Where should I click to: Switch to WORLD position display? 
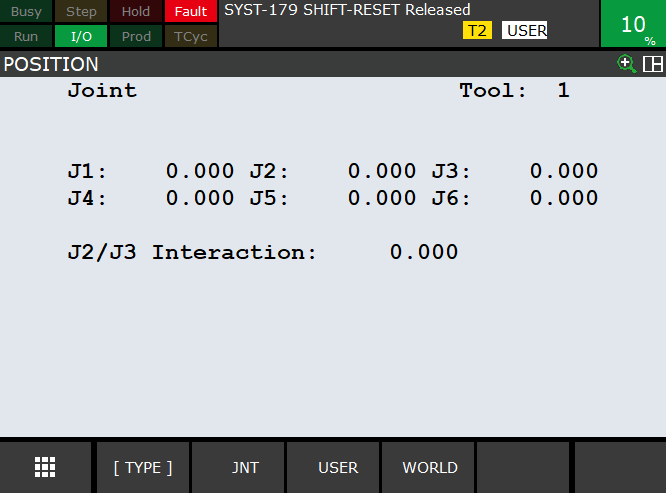click(x=430, y=467)
